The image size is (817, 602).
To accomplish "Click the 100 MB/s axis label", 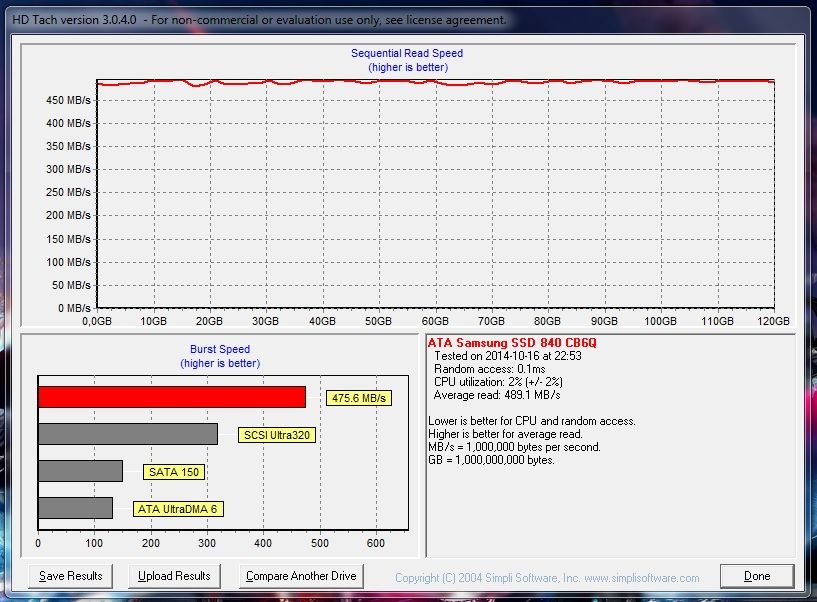I will [68, 262].
